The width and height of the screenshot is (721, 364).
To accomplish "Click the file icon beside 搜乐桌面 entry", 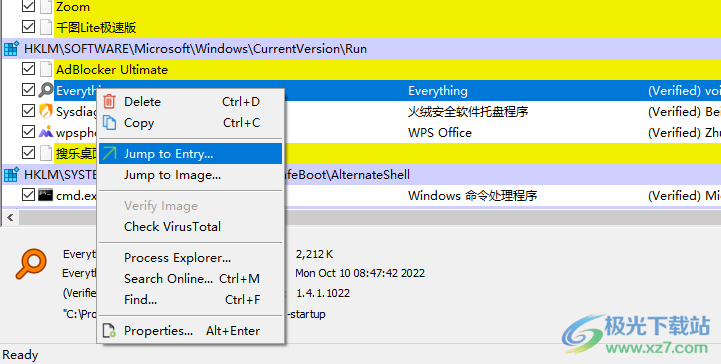I will pyautogui.click(x=46, y=153).
